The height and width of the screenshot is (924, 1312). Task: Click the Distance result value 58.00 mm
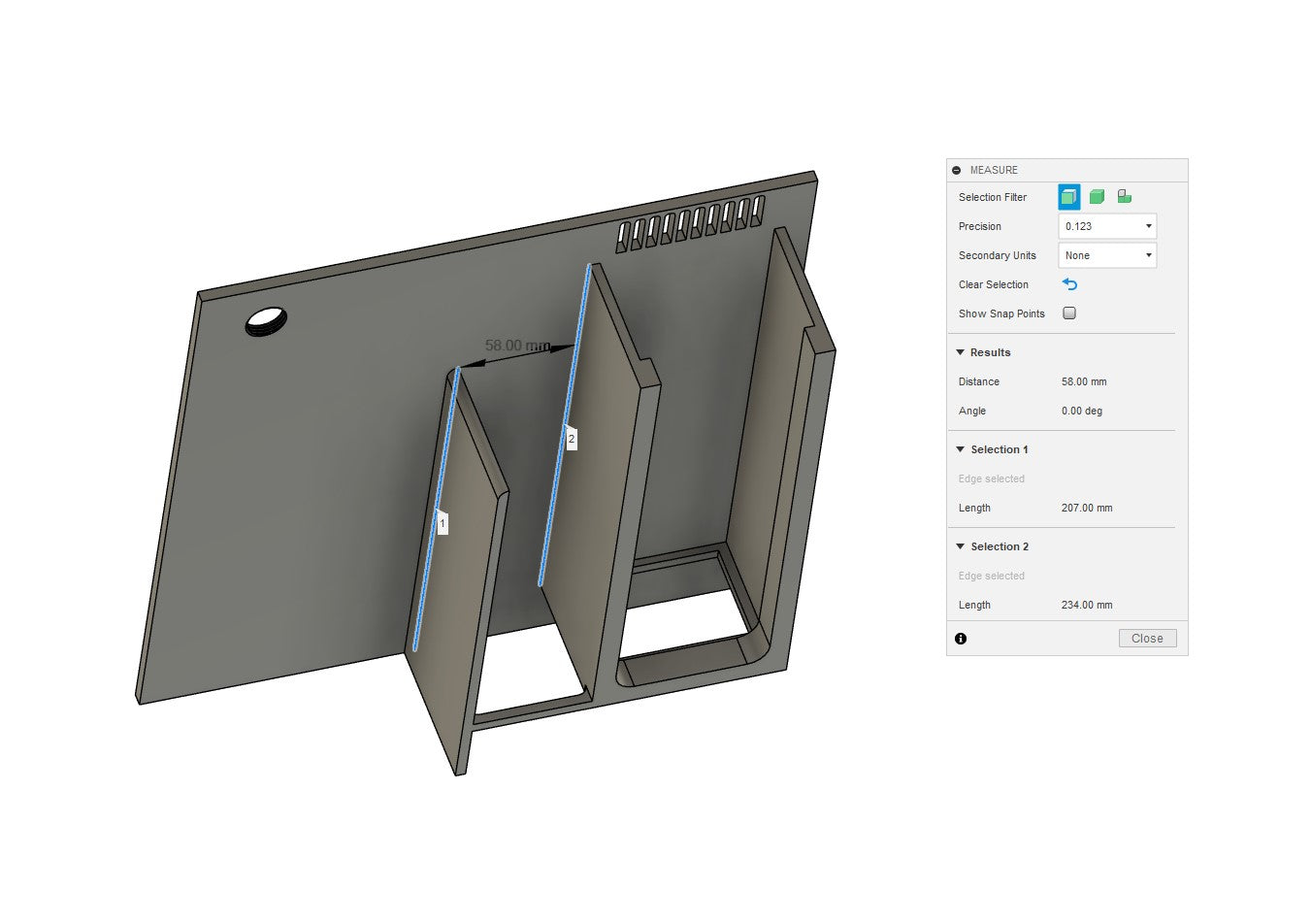click(1084, 381)
